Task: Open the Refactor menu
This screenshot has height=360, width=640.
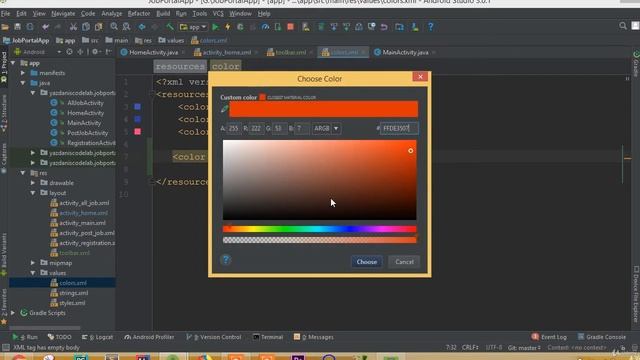Action: [139, 13]
